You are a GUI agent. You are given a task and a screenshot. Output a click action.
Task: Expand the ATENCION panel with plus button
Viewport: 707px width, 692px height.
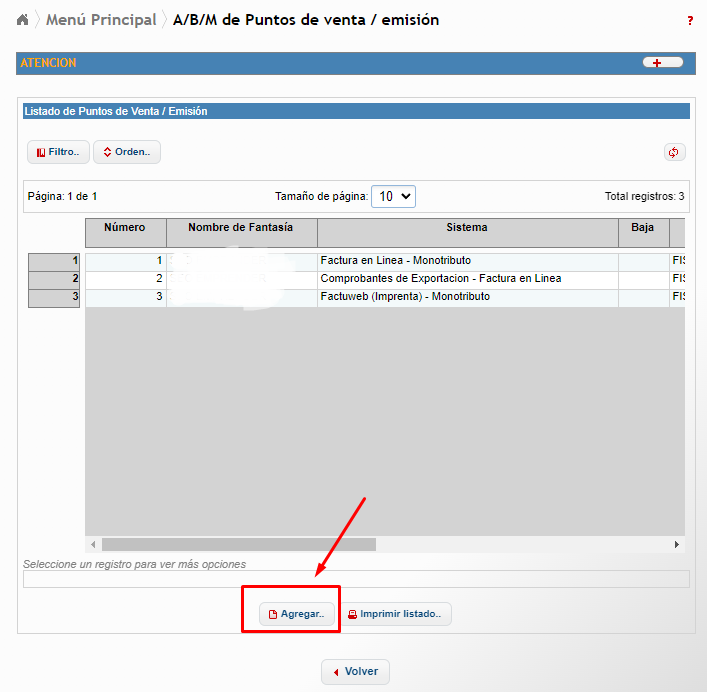click(x=662, y=63)
